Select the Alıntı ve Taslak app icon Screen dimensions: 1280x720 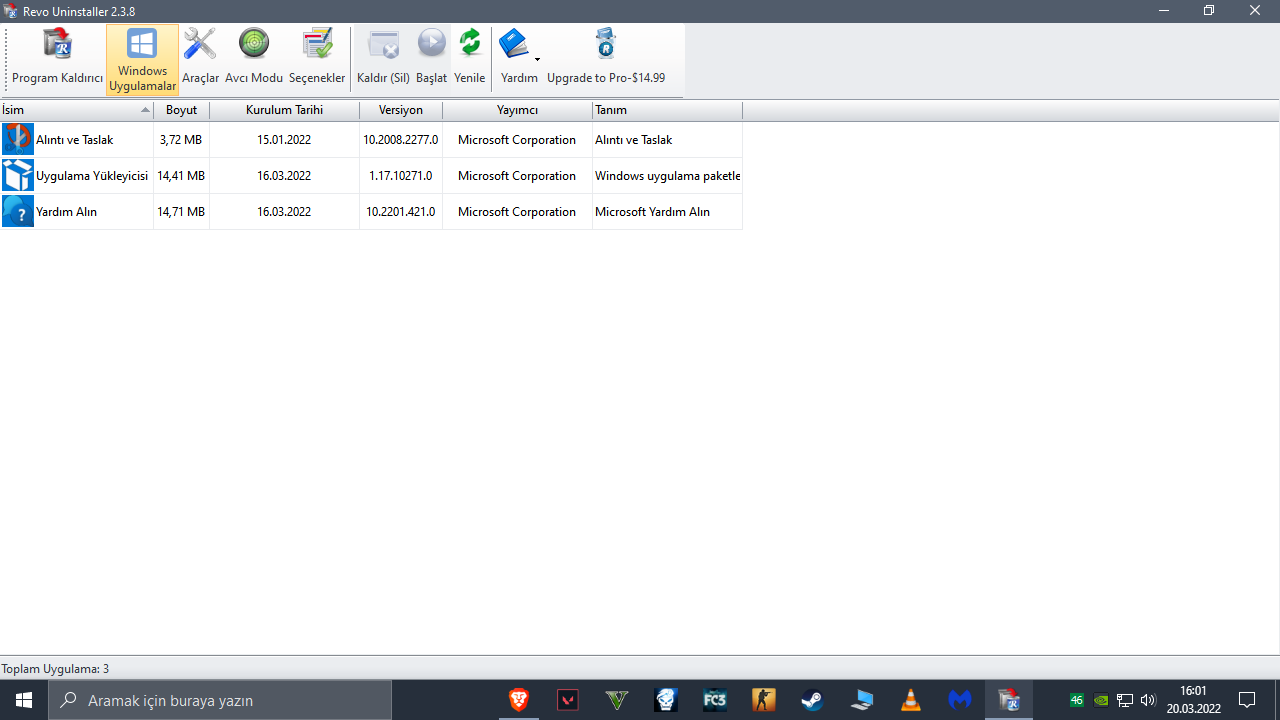coord(18,140)
